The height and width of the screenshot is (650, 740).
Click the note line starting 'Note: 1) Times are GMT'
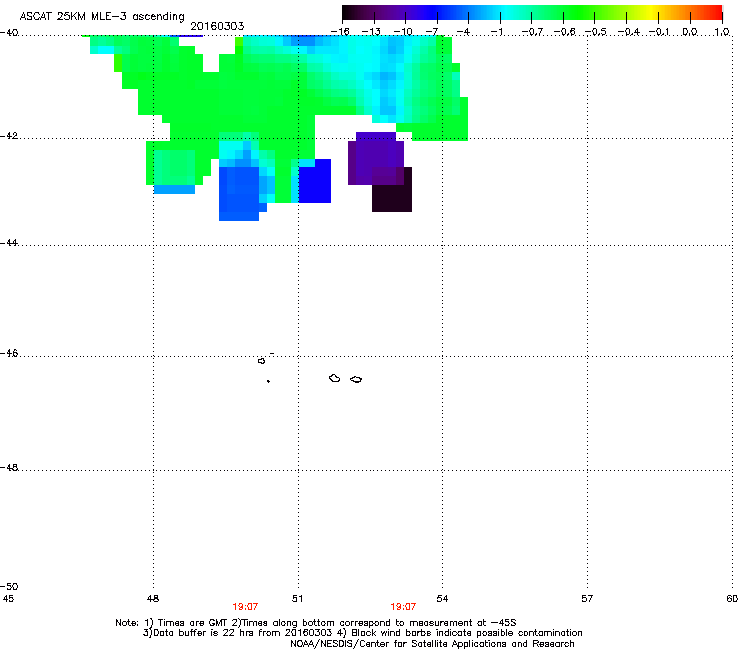coord(316,623)
